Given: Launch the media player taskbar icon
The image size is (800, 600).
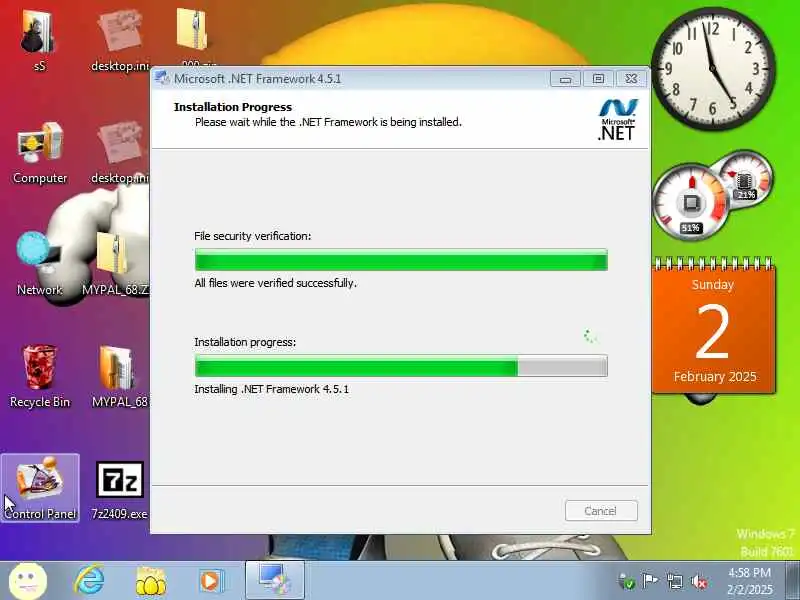Looking at the screenshot, I should tap(211, 581).
